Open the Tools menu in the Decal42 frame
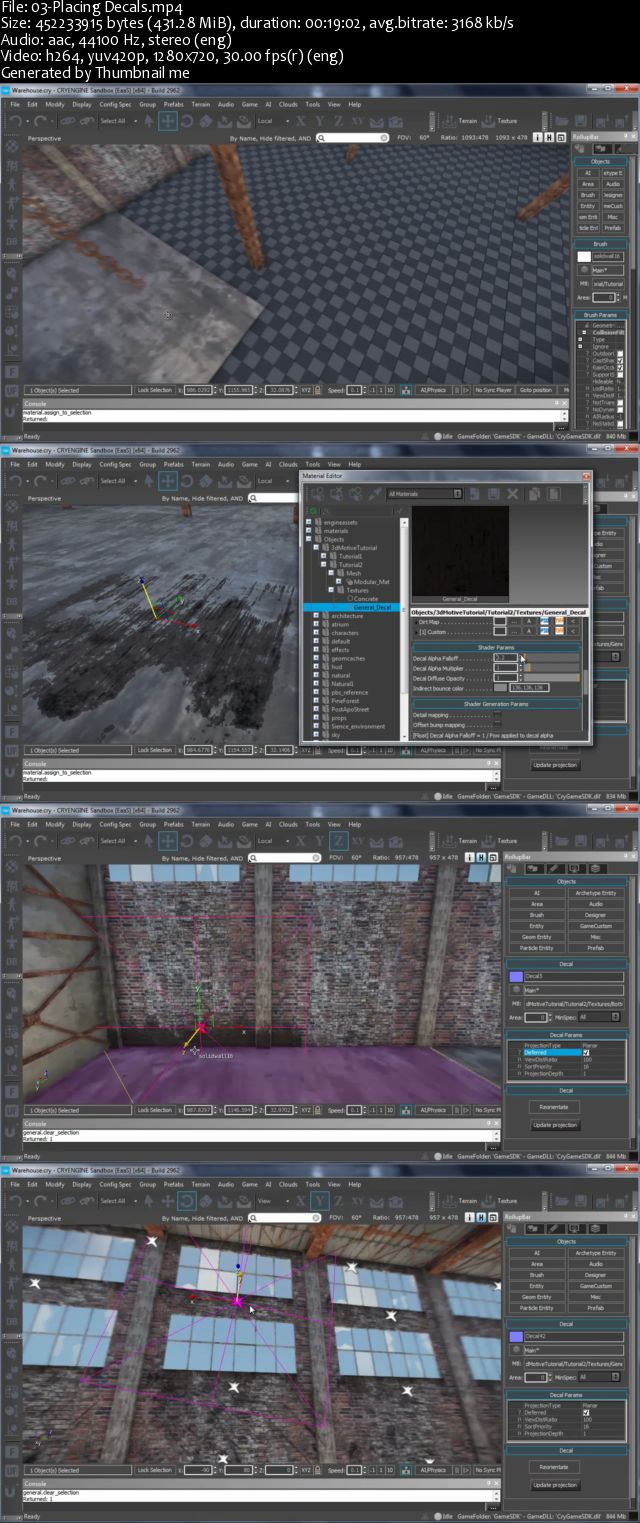This screenshot has width=640, height=1523. [x=313, y=1184]
